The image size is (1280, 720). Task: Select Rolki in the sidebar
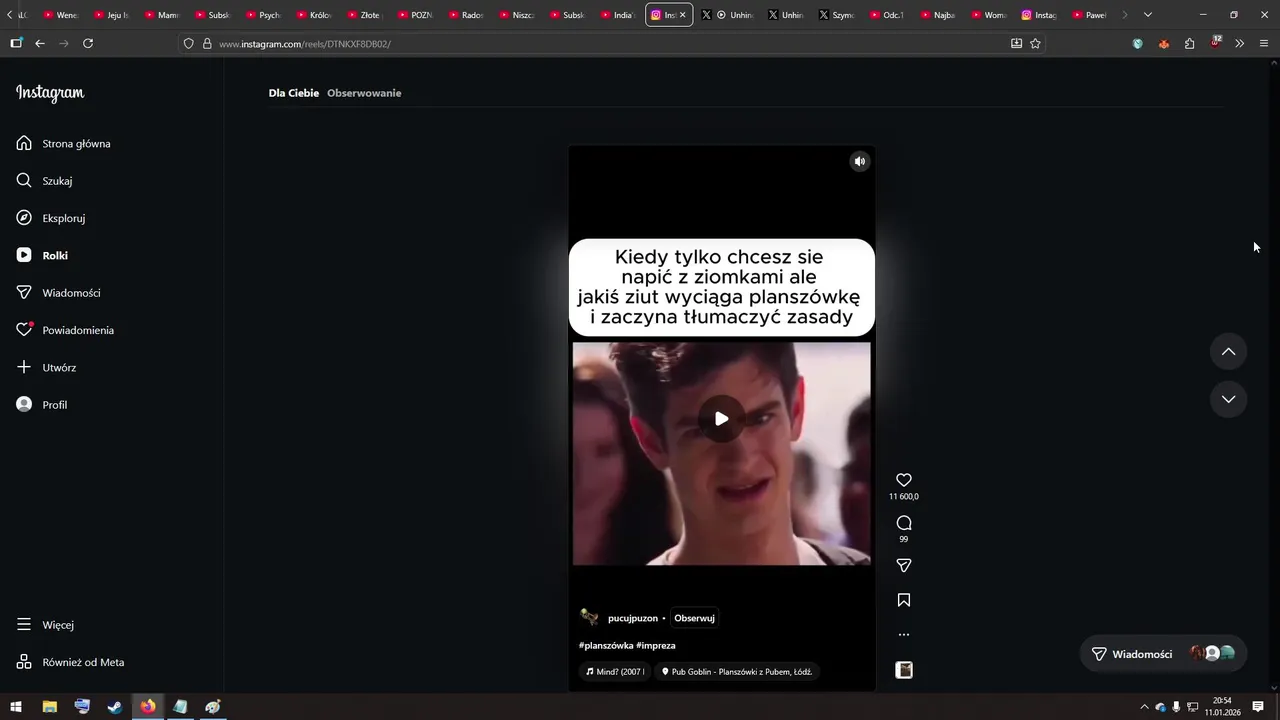[42, 255]
